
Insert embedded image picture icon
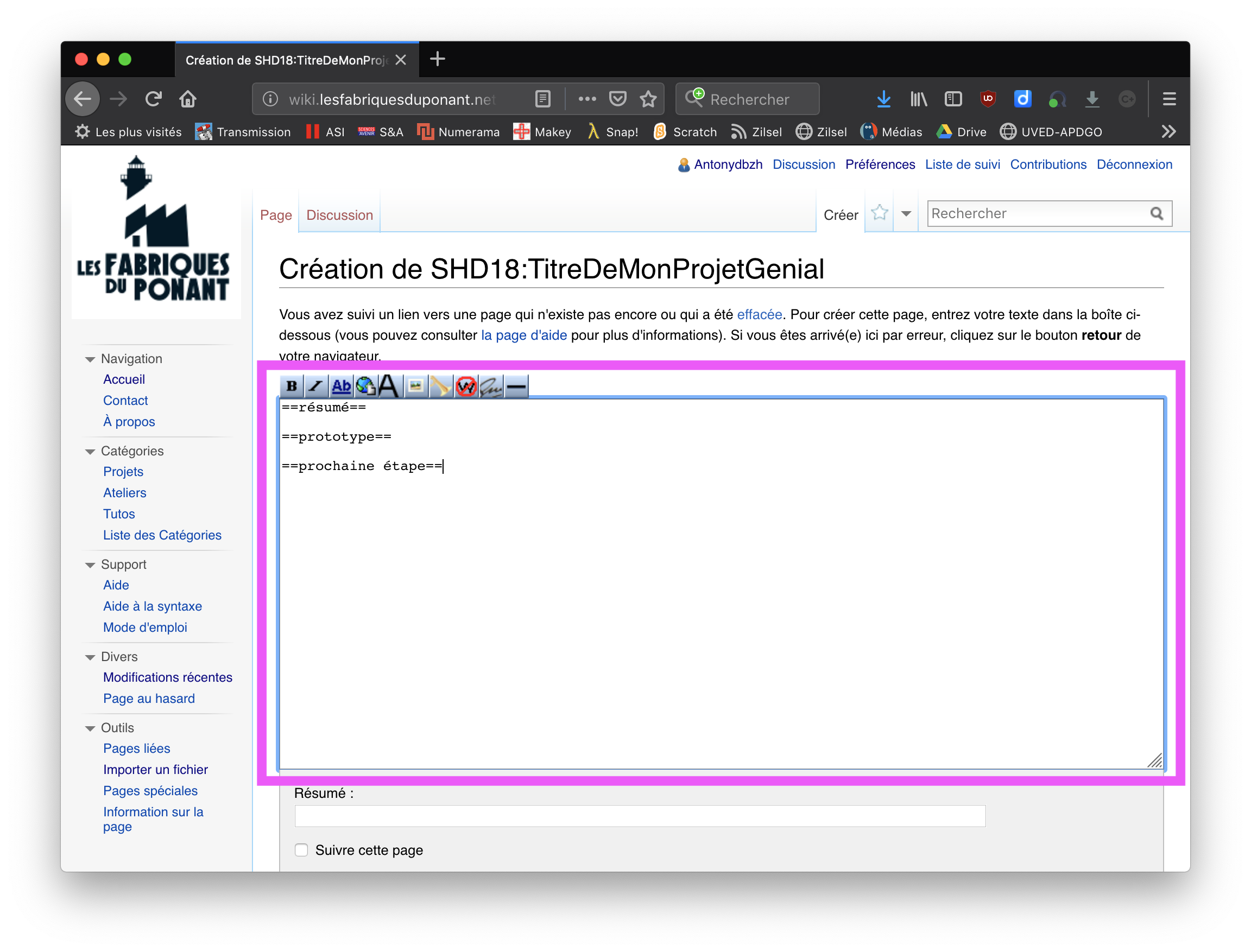[415, 386]
